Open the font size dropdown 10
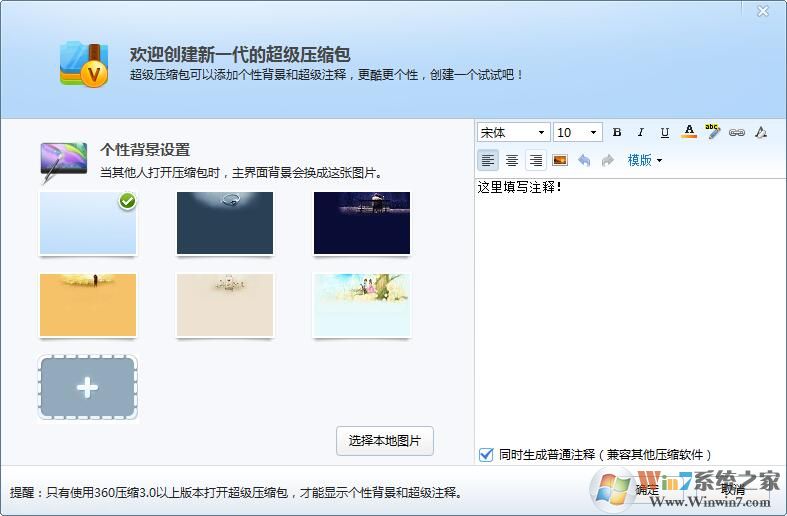The width and height of the screenshot is (787, 516). point(578,133)
